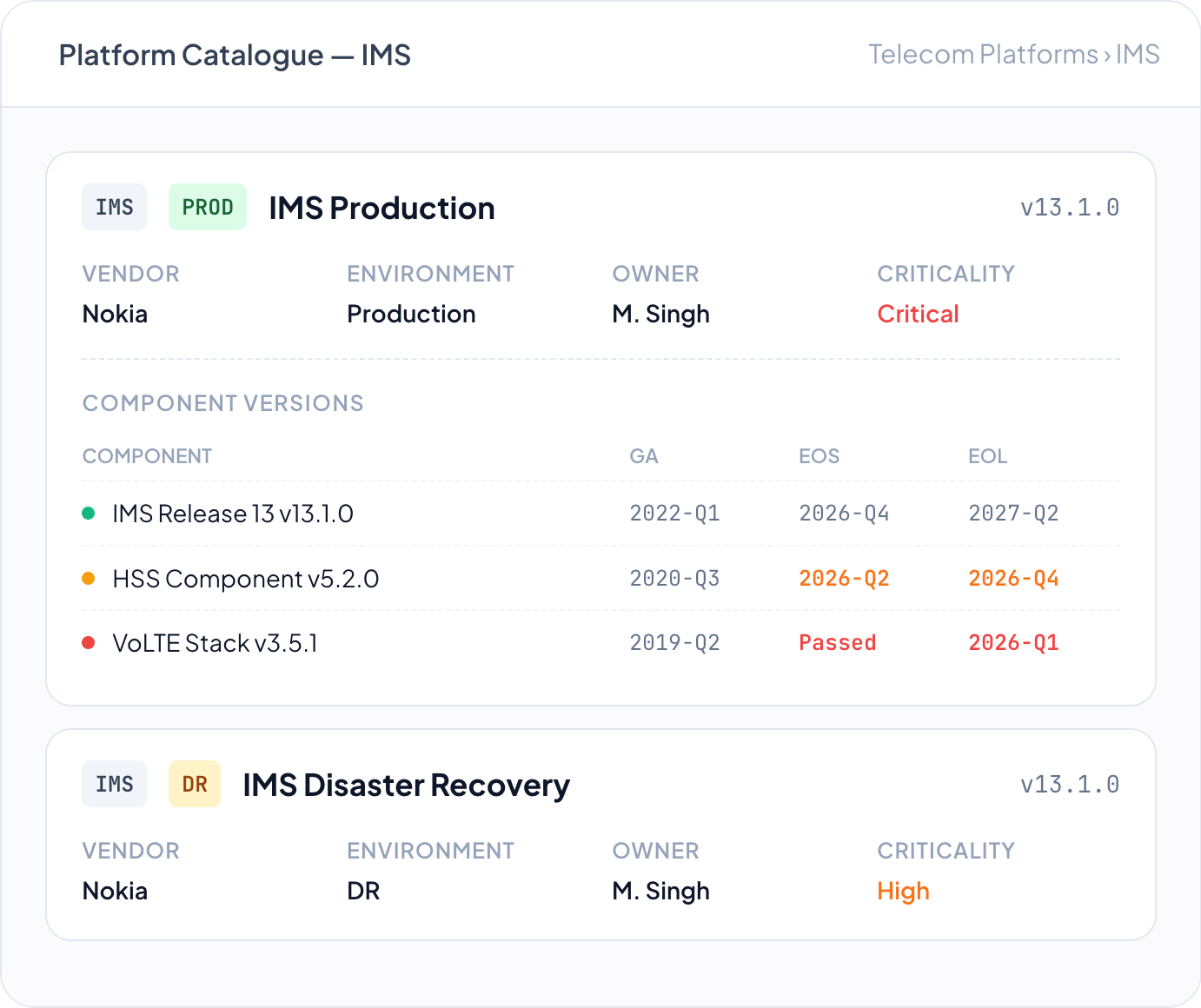Click the 2026-Q2 EOS date for HSS

point(844,579)
